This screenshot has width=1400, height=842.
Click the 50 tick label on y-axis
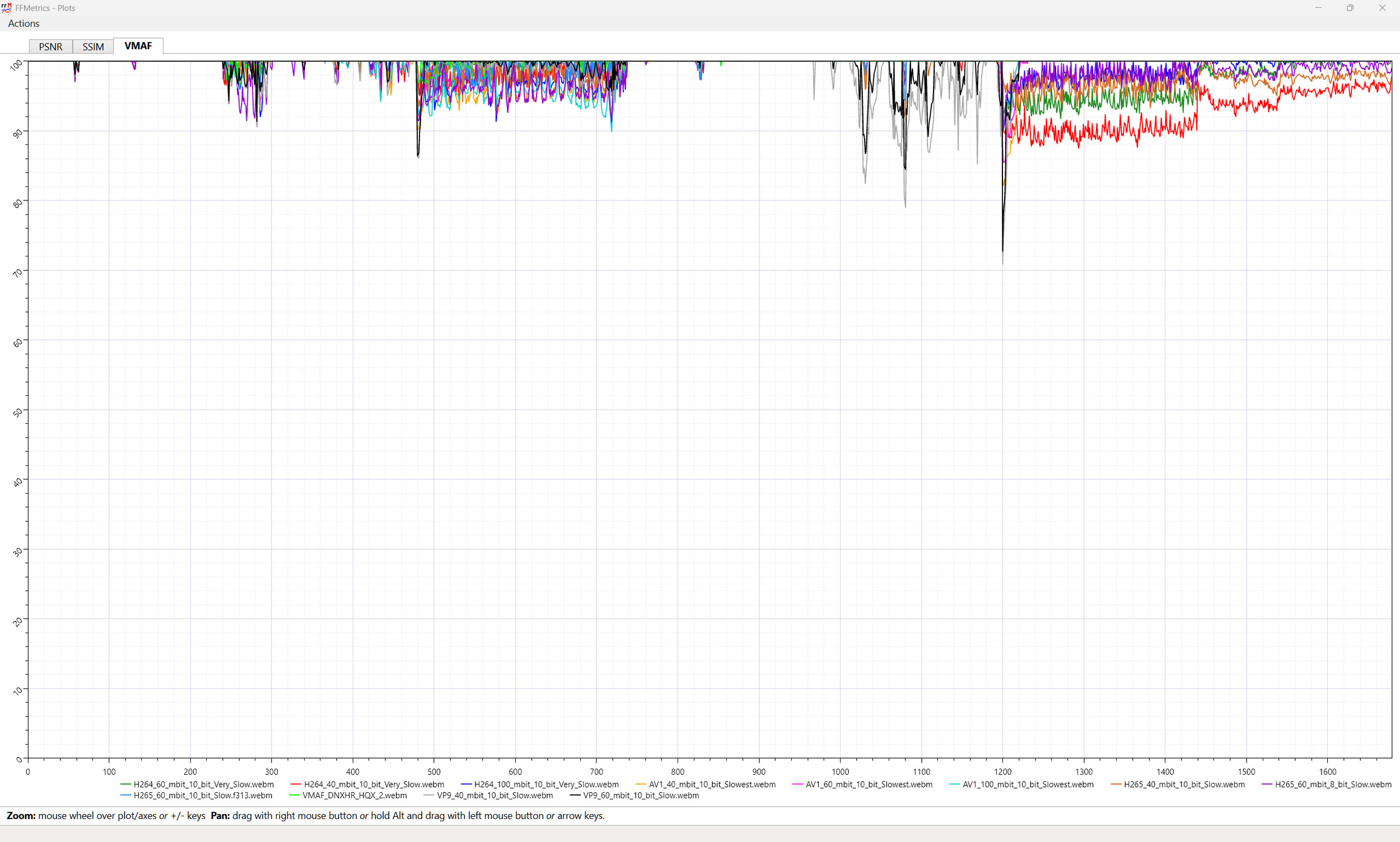pos(18,413)
